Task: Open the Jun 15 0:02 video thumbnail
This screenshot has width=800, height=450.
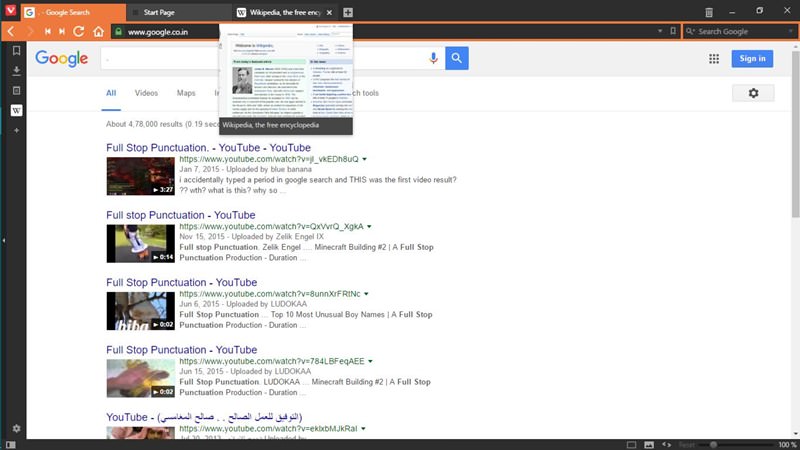Action: [x=140, y=378]
